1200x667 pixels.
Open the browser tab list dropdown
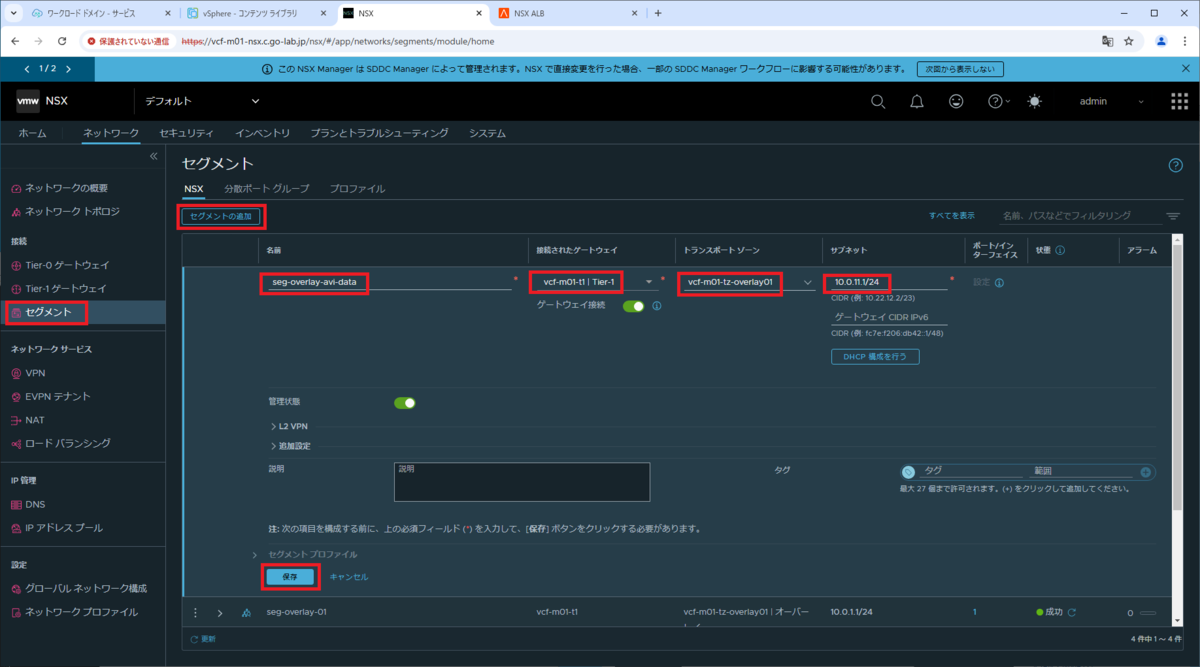coord(13,13)
